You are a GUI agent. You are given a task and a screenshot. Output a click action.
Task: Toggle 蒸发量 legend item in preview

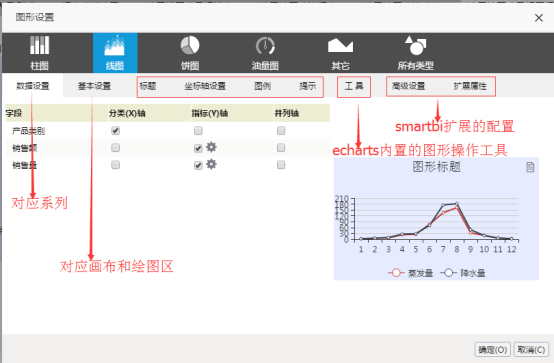coord(410,273)
